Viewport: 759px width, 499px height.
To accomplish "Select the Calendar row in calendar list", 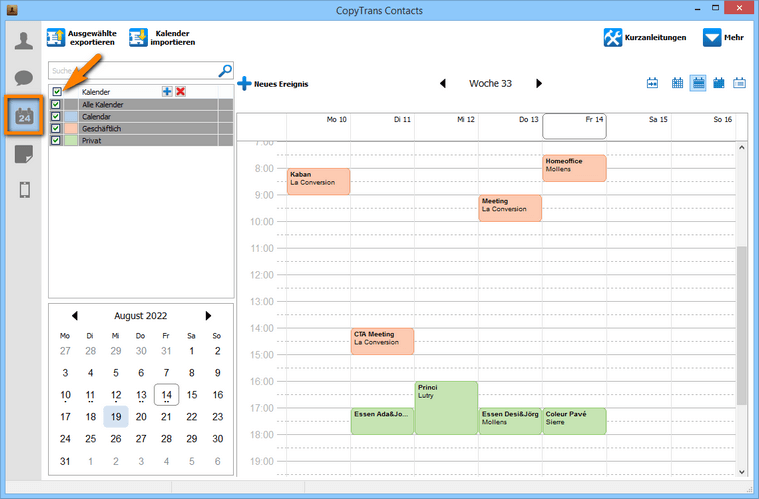I will pos(141,117).
